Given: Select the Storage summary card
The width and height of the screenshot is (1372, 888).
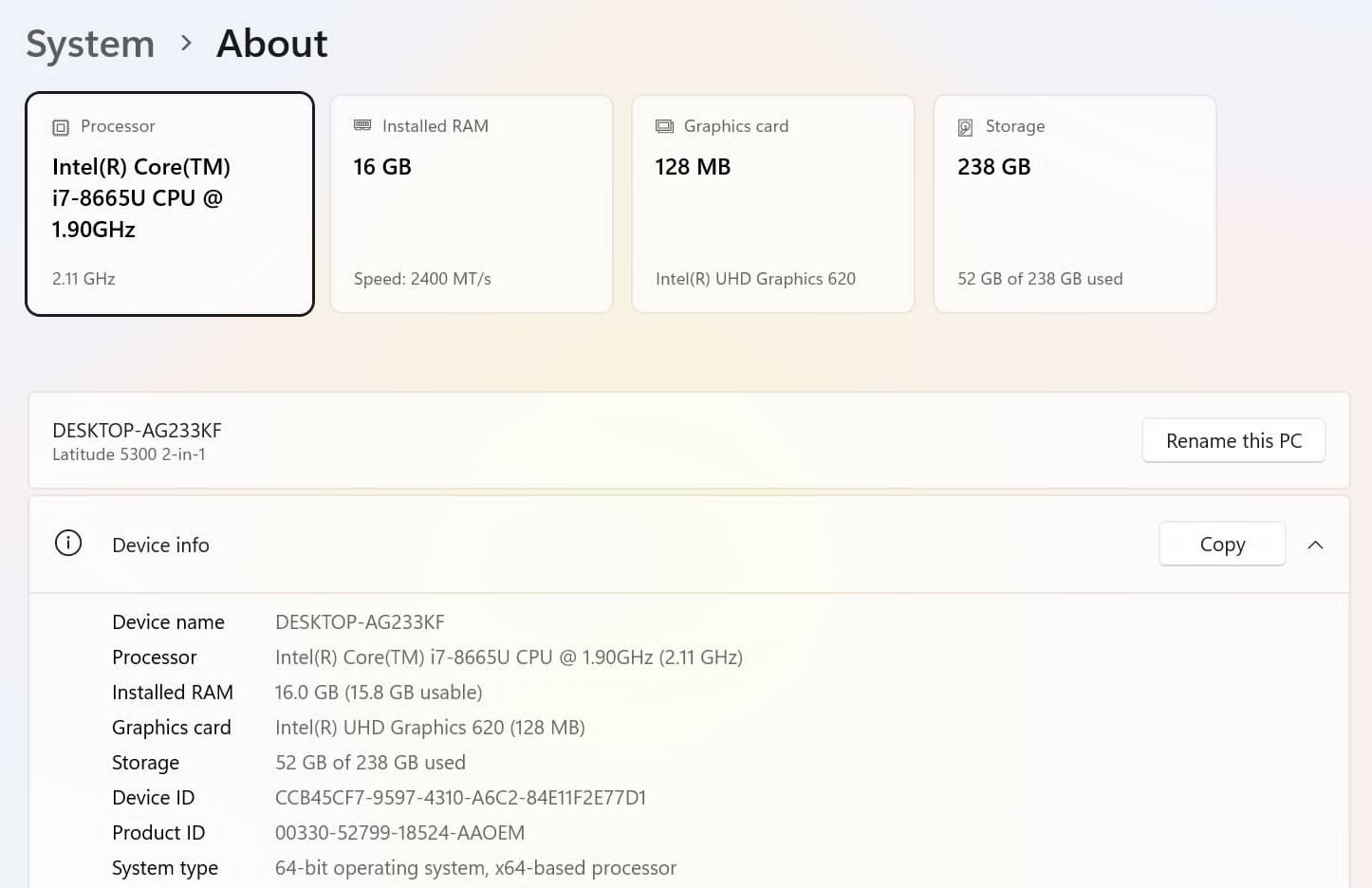Looking at the screenshot, I should point(1075,204).
